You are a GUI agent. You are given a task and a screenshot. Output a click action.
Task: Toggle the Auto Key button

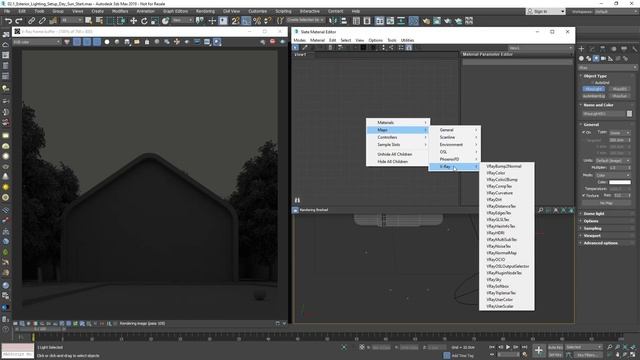(x=555, y=347)
